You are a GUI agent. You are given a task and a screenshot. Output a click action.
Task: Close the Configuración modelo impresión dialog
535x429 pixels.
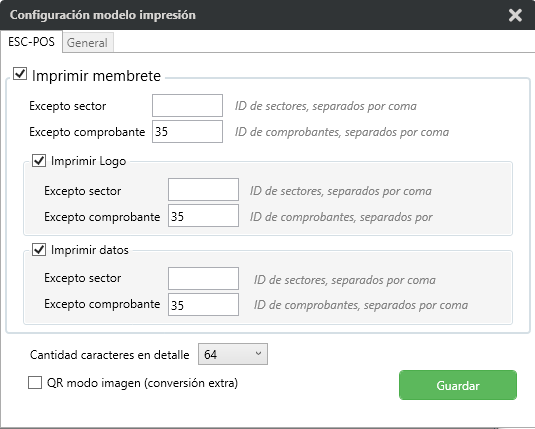[x=515, y=15]
